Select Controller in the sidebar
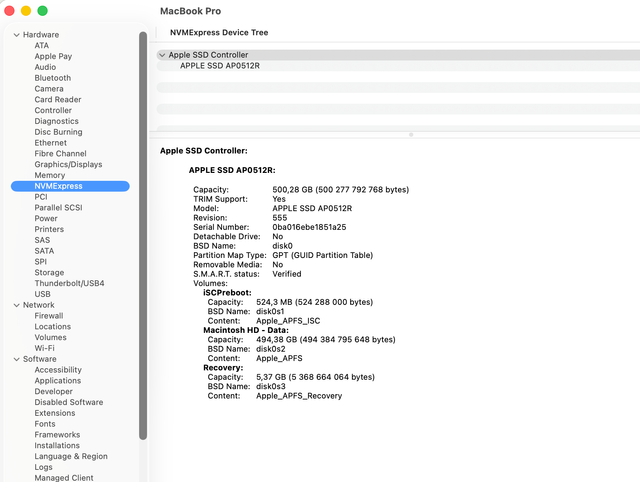Image resolution: width=640 pixels, height=482 pixels. click(53, 110)
